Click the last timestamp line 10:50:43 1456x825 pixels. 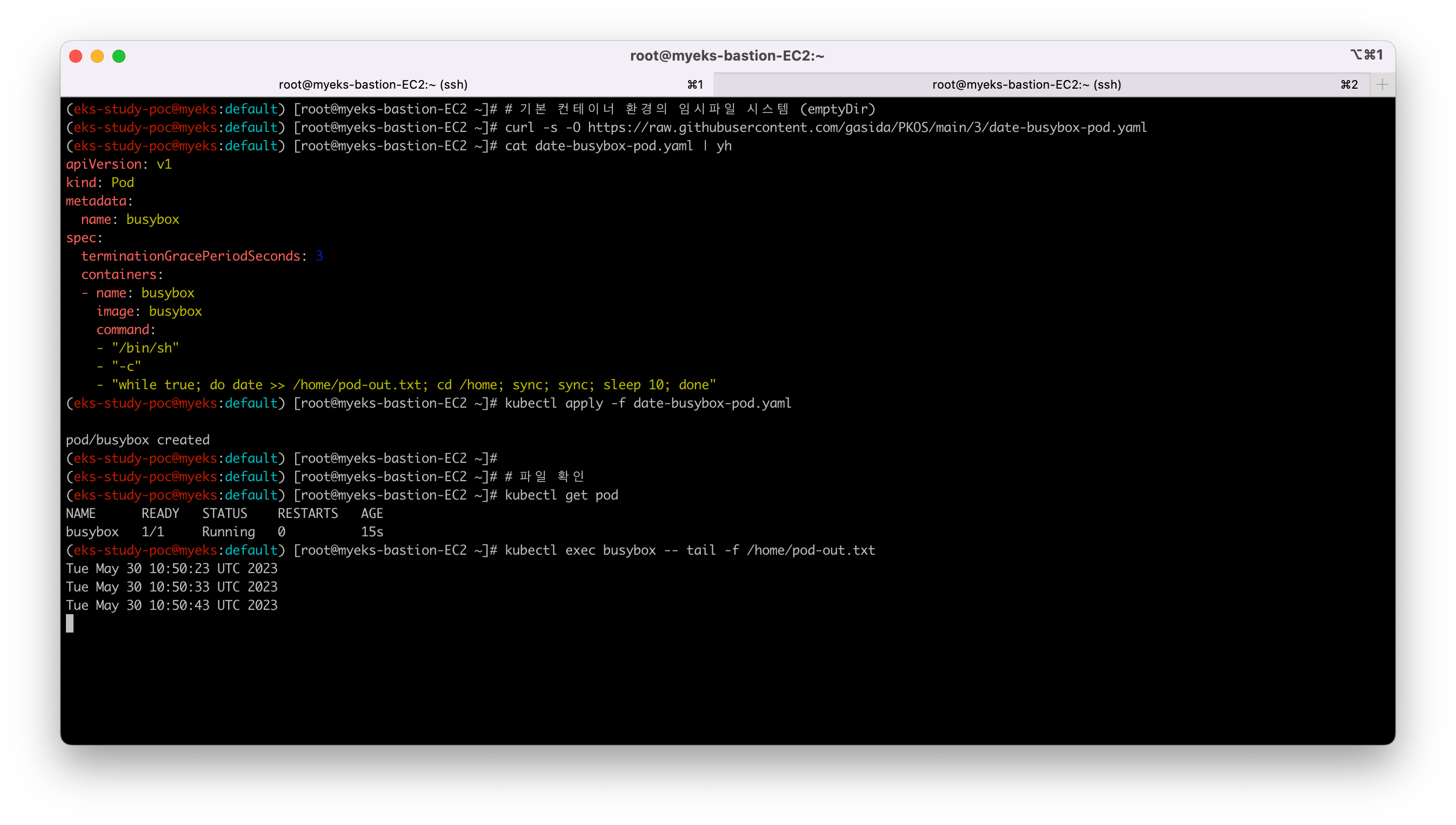[171, 605]
